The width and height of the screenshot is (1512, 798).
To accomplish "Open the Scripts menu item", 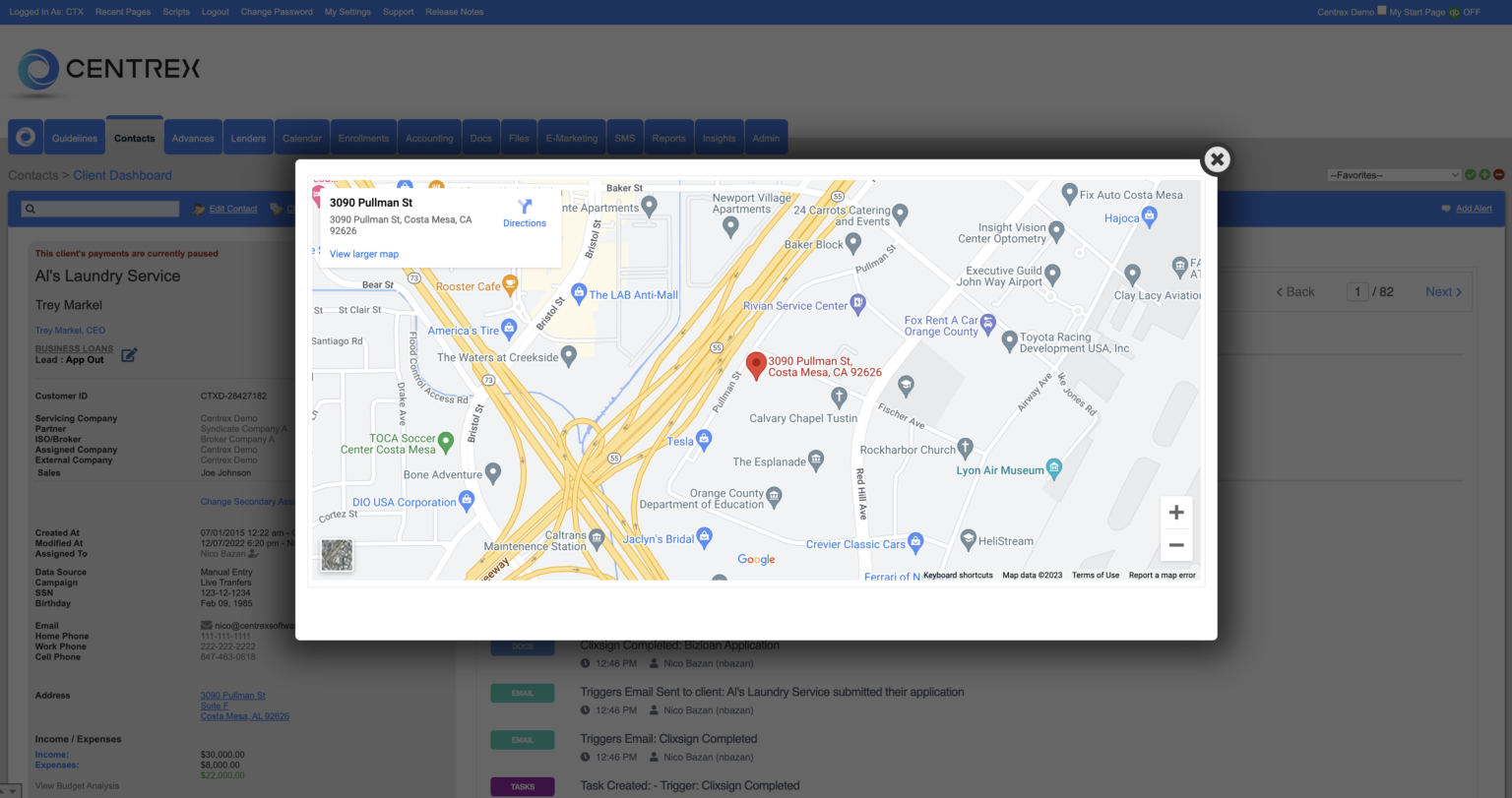I will point(175,12).
